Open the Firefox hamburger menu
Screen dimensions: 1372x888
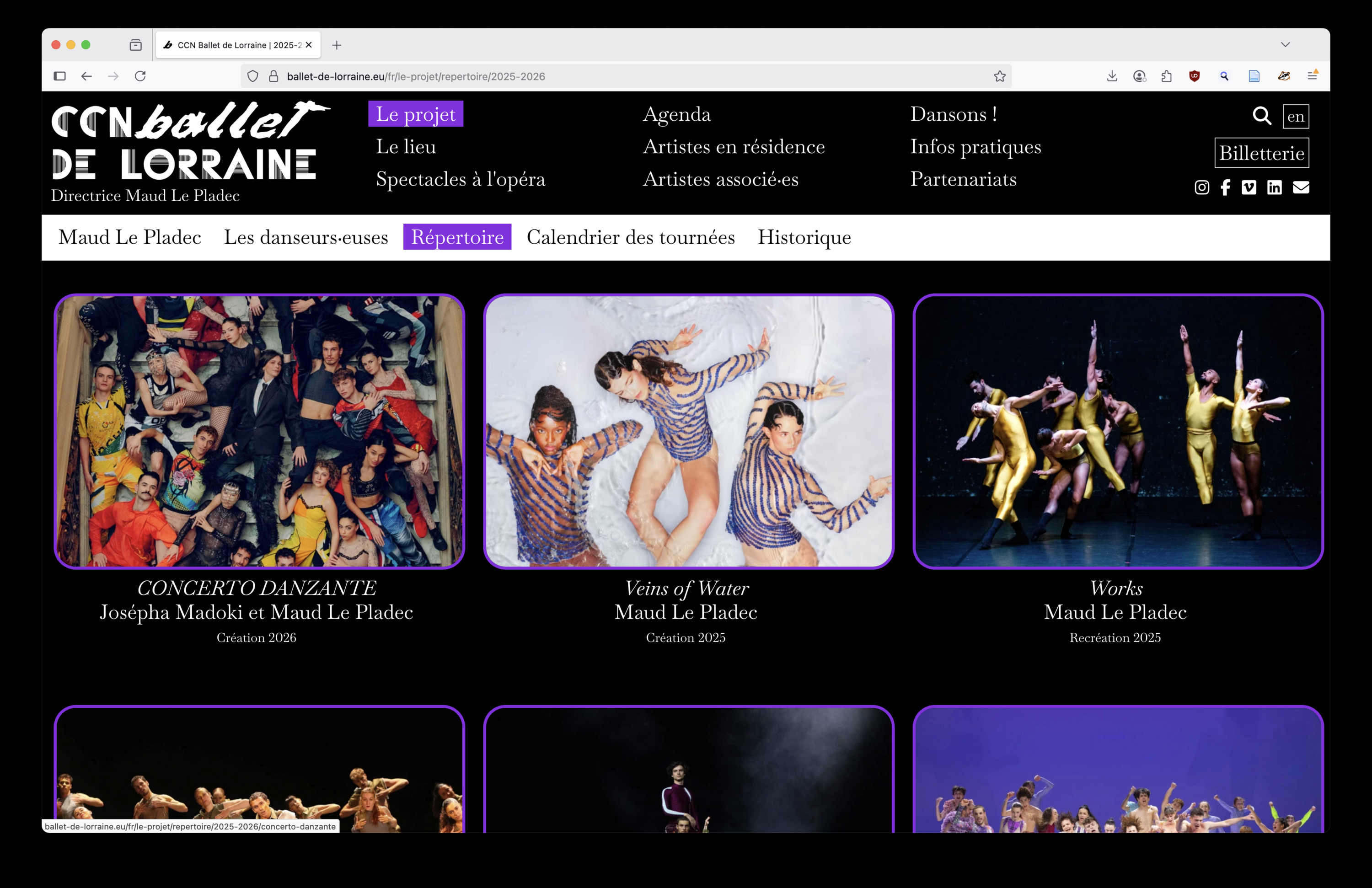pyautogui.click(x=1312, y=76)
